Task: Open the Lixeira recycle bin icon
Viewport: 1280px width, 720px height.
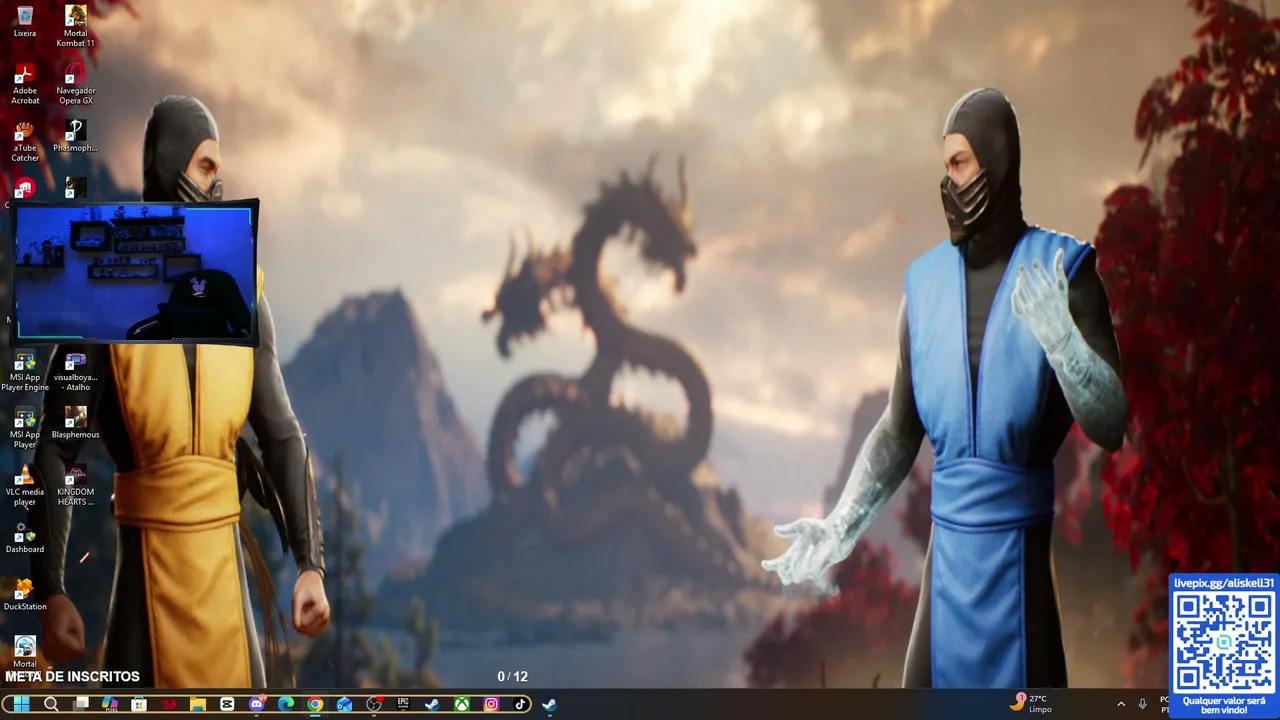Action: coord(25,21)
